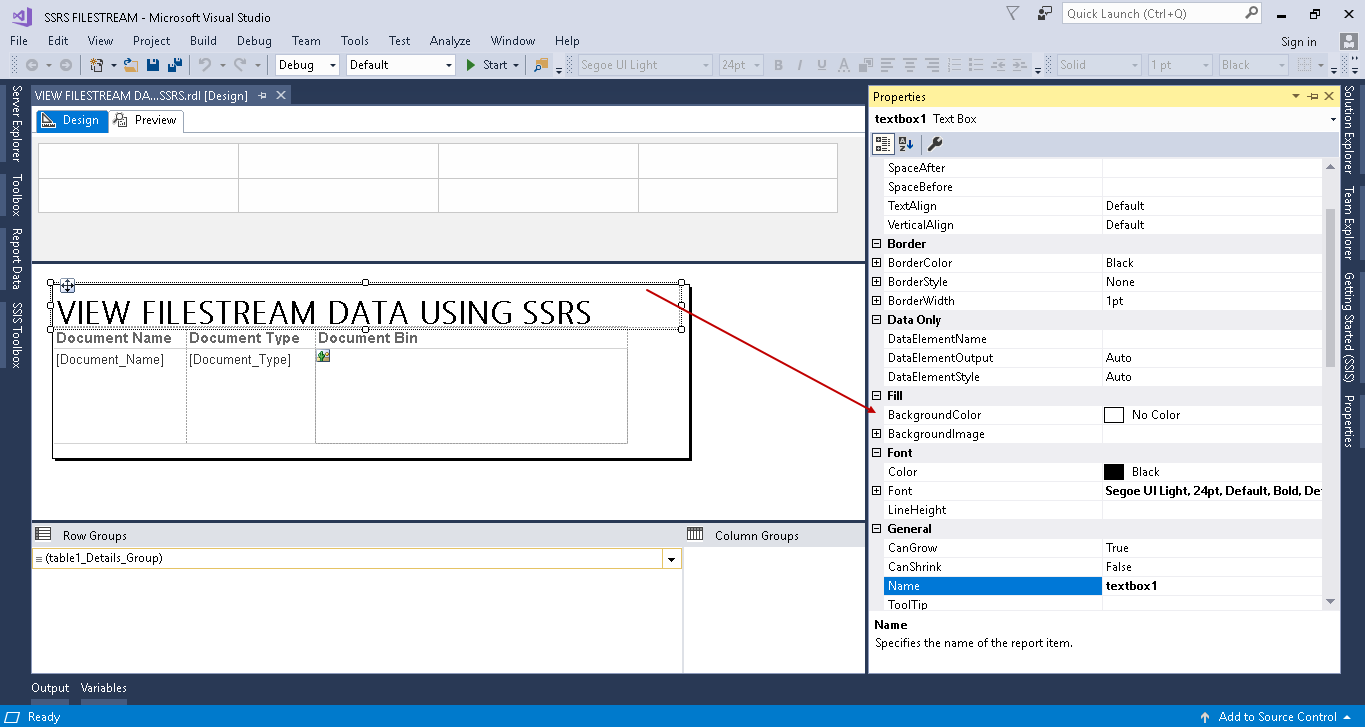The height and width of the screenshot is (727, 1365).
Task: Click the notifications filter flag icon
Action: [x=1012, y=14]
